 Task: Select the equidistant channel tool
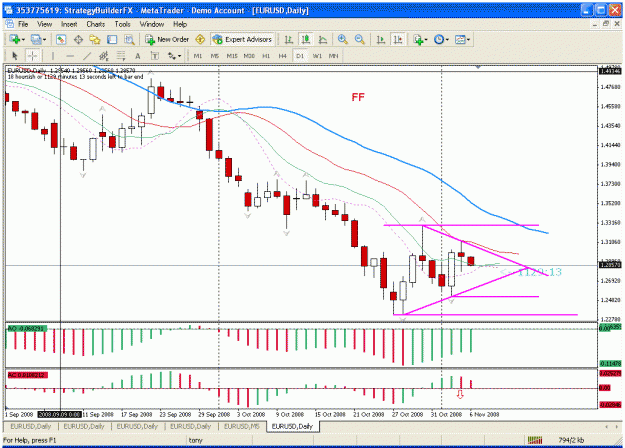(104, 56)
